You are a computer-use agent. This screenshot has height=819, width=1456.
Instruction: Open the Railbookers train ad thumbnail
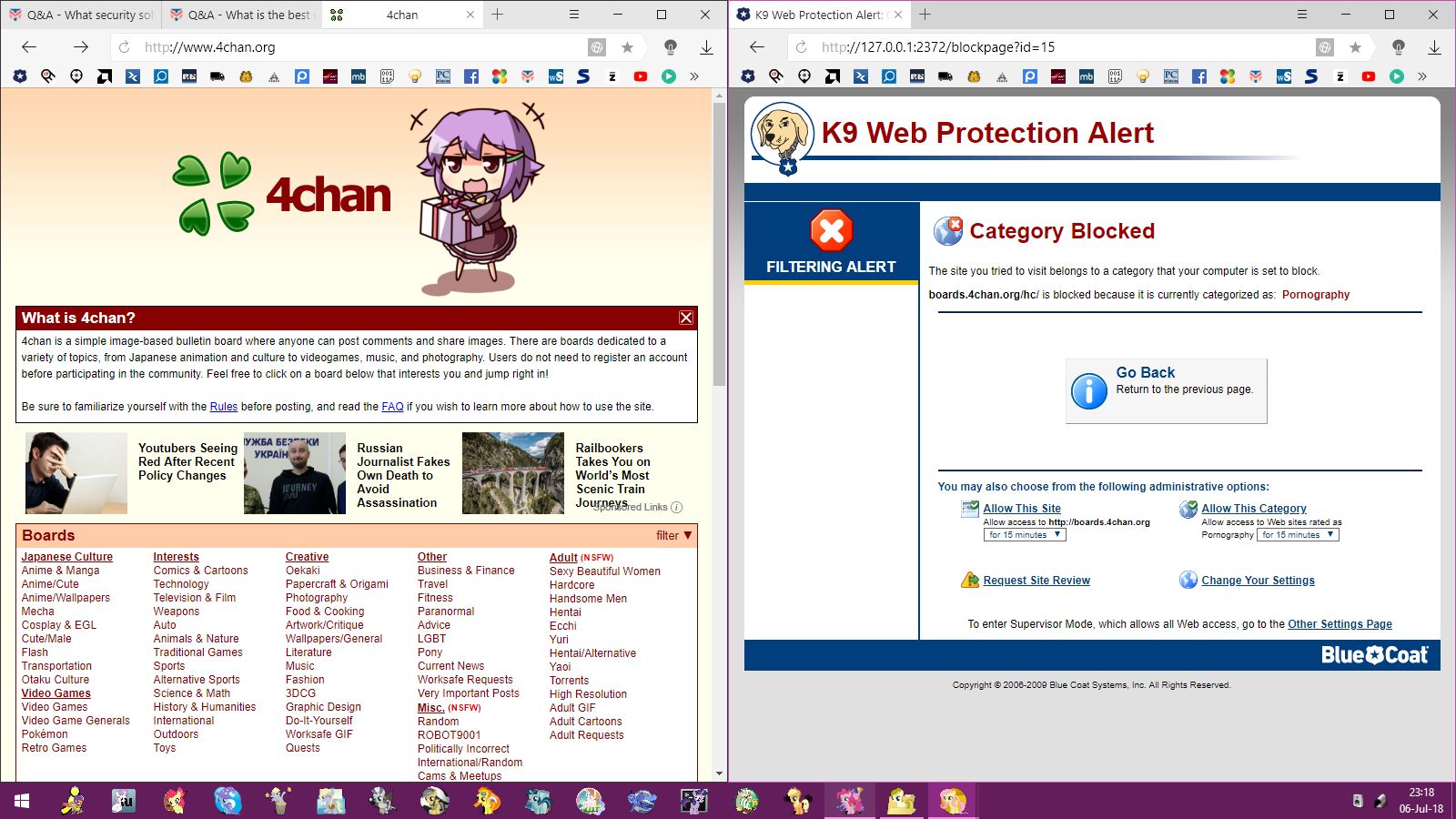click(513, 473)
